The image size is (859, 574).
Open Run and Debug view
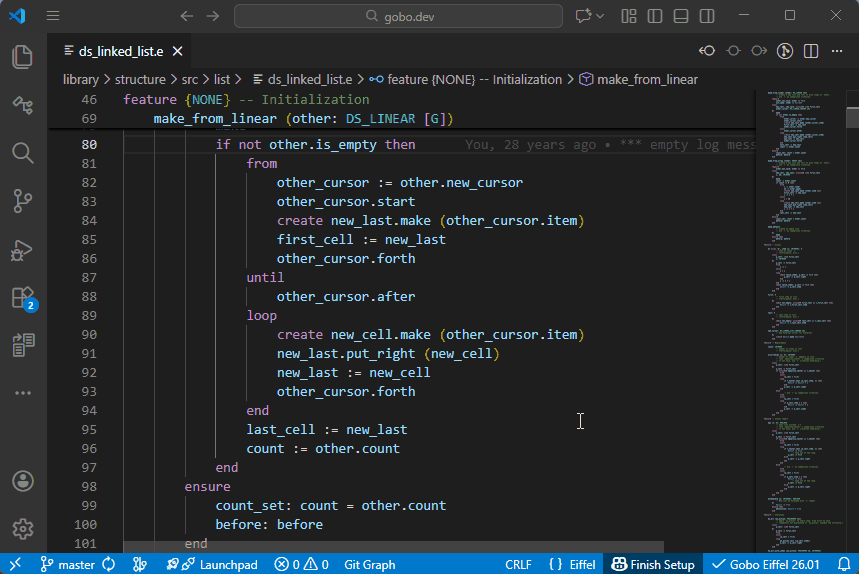coord(23,249)
